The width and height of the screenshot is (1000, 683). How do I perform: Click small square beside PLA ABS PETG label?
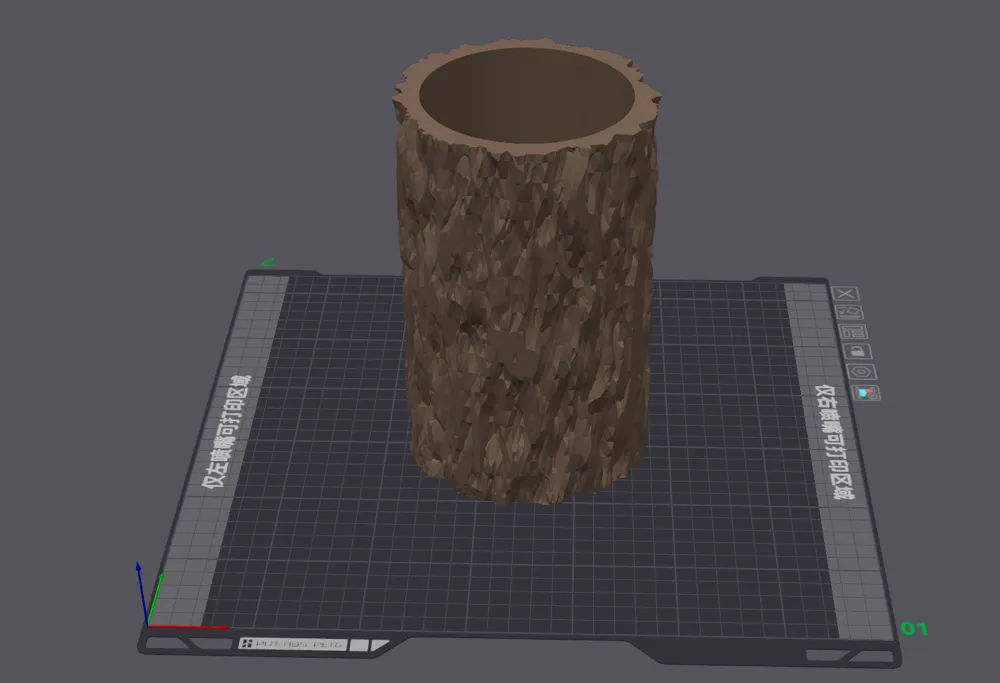359,645
